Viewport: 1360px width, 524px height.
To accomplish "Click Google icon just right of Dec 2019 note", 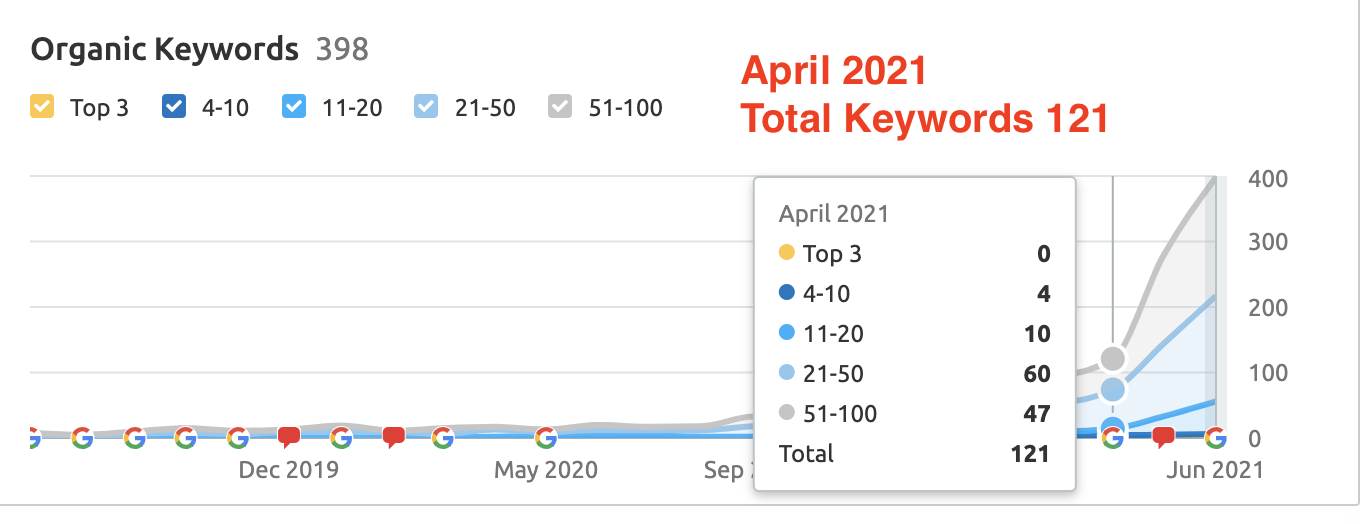I will point(340,437).
